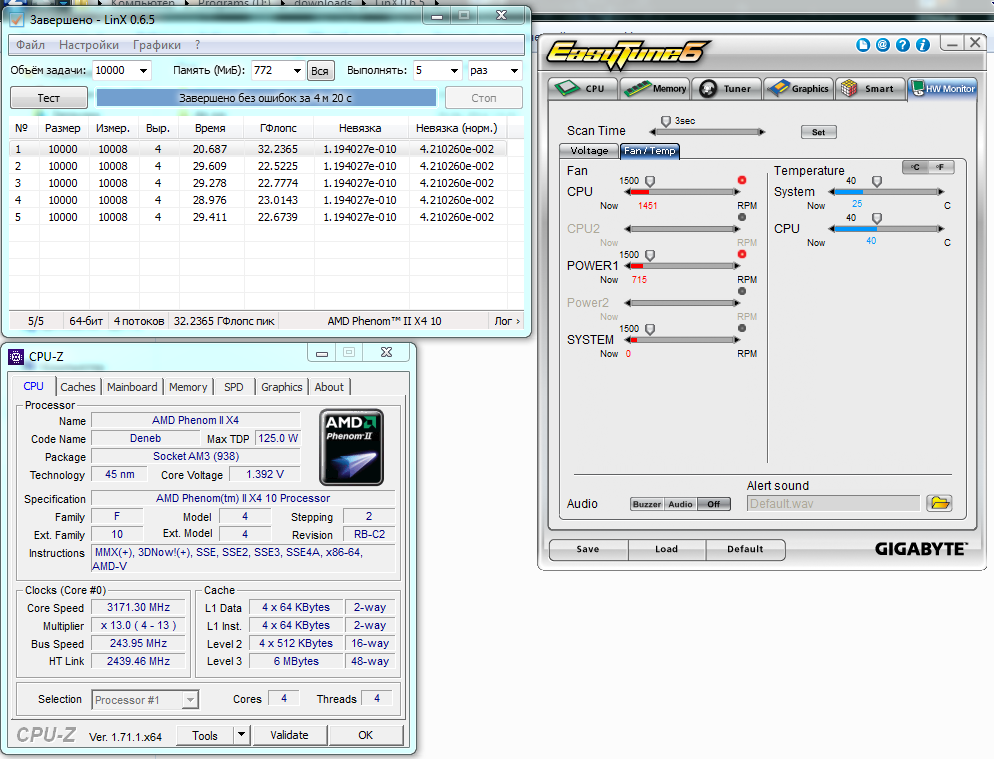Click the CPU temperature threshold slider handle
The height and width of the screenshot is (759, 994).
click(x=877, y=218)
